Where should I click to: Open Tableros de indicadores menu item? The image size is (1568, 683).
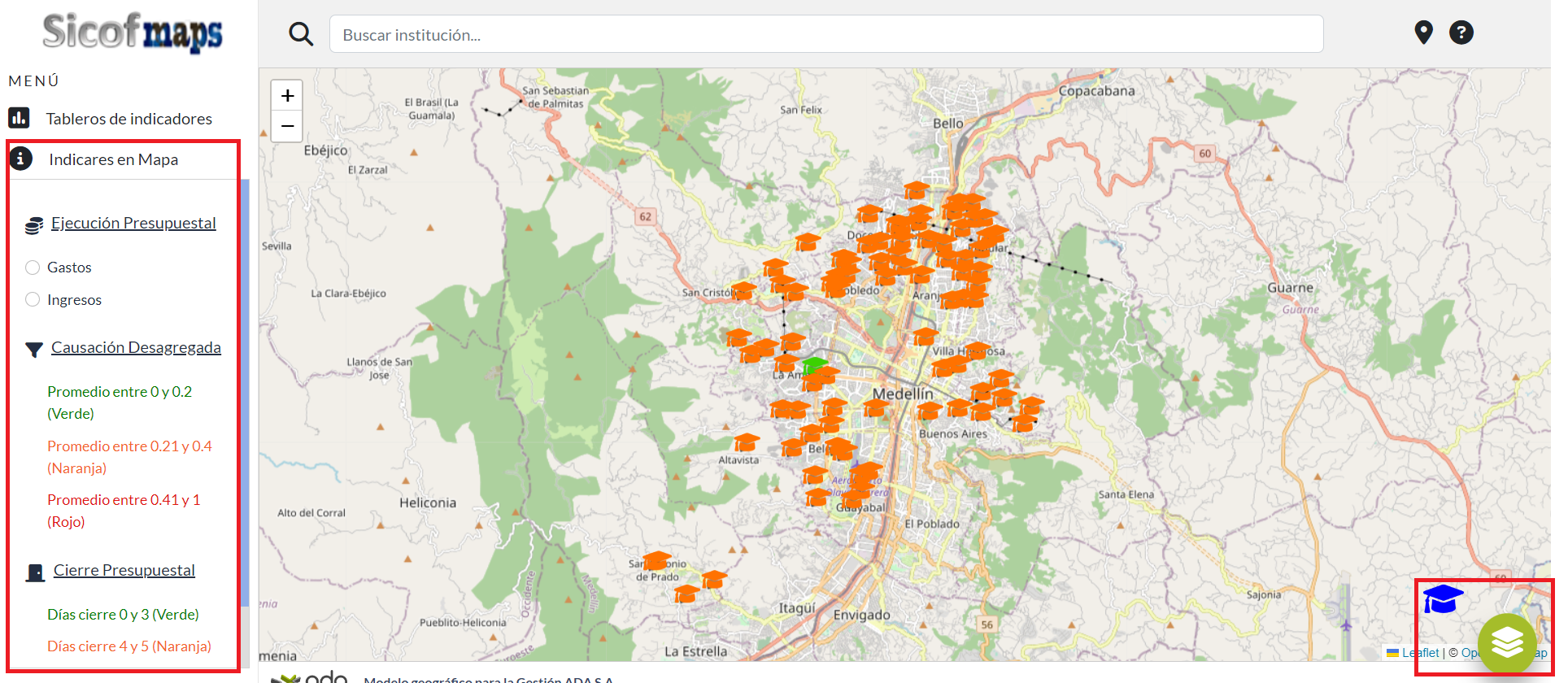coord(128,119)
